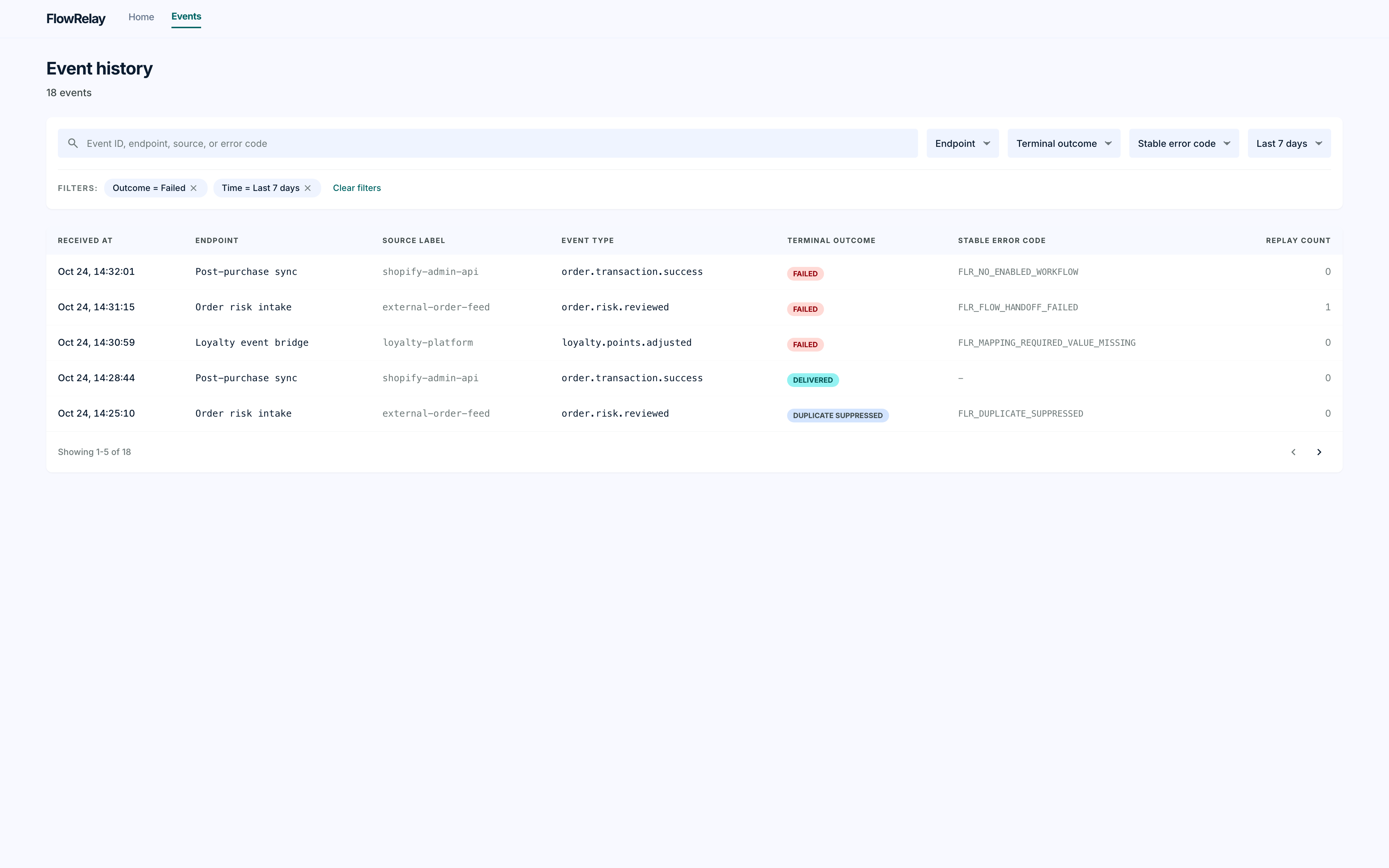Click the Replay Count column header
The height and width of the screenshot is (868, 1389).
(x=1298, y=241)
